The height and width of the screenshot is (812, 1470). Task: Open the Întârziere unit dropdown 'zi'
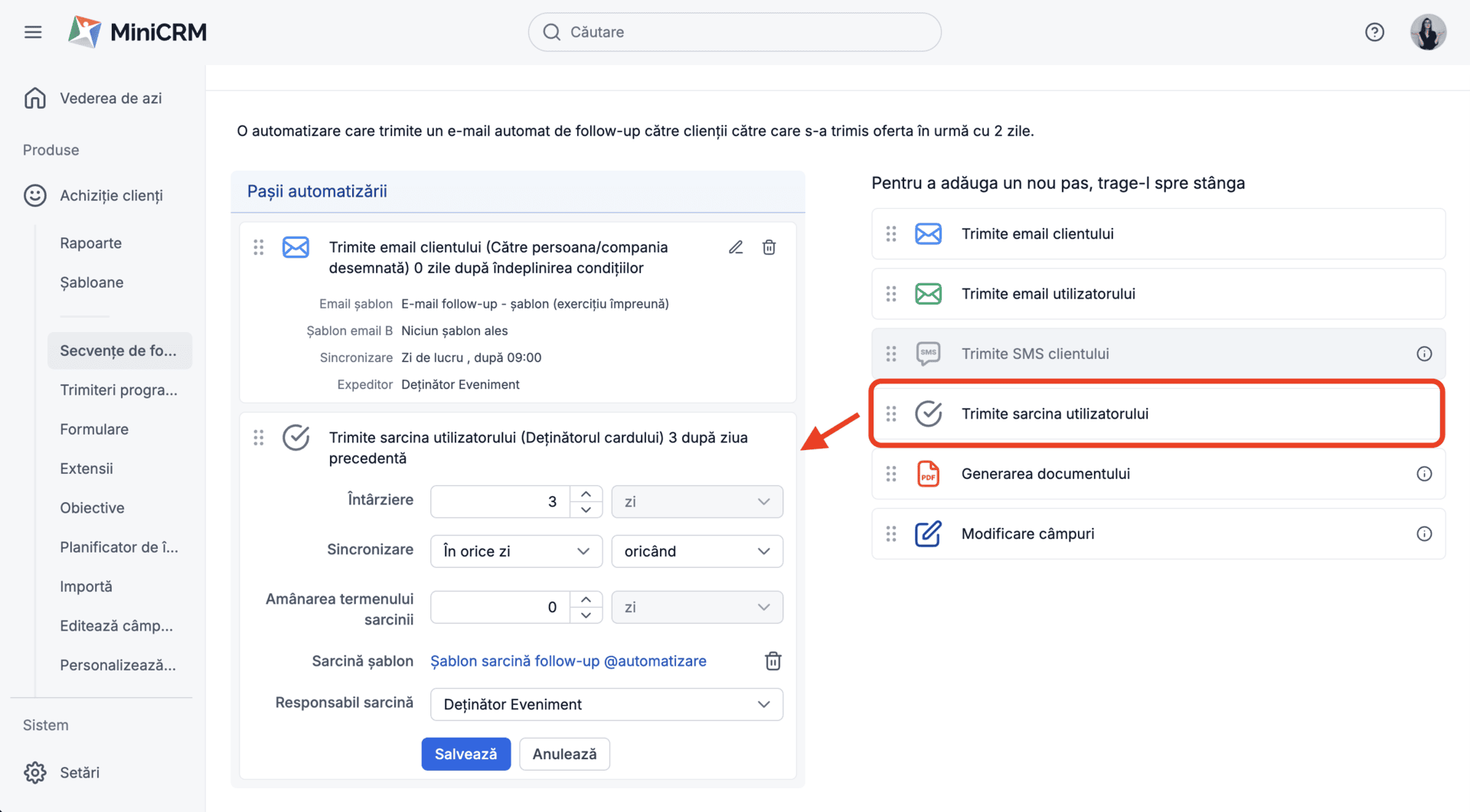pyautogui.click(x=697, y=501)
